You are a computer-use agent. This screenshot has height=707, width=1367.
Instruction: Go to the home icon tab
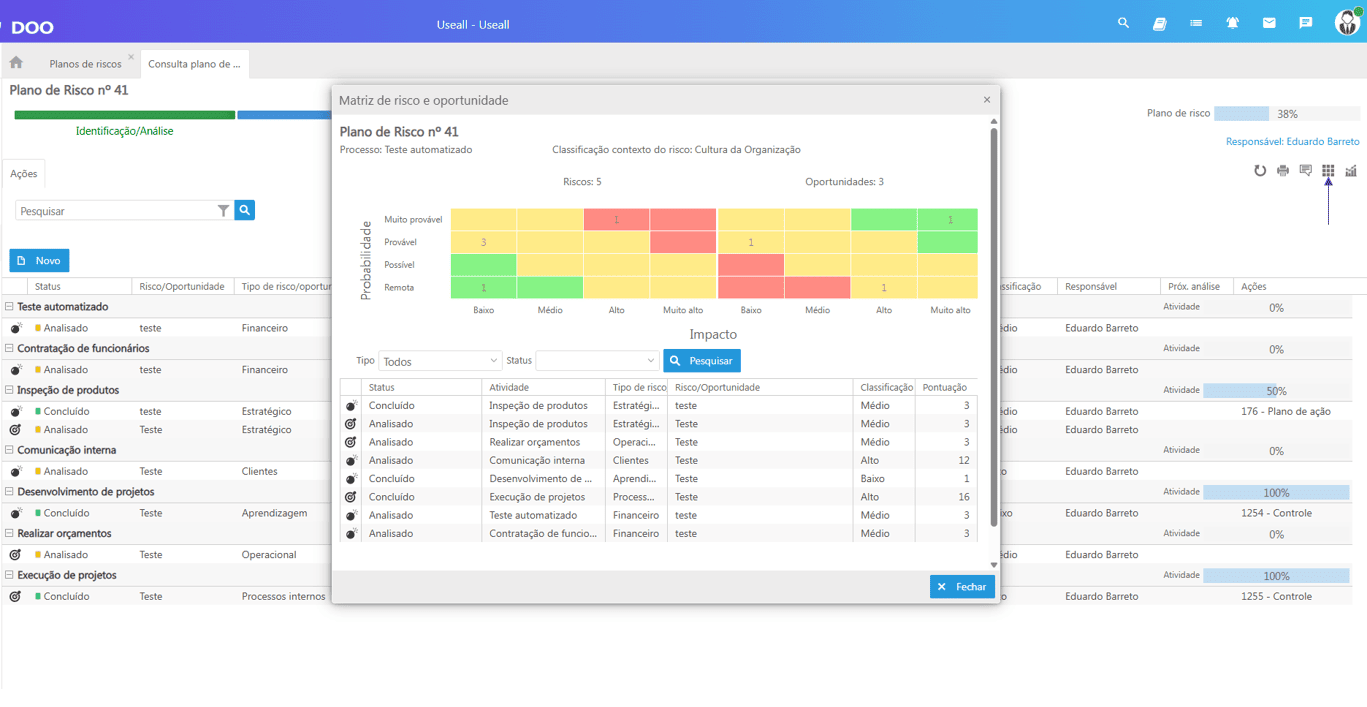coord(16,63)
